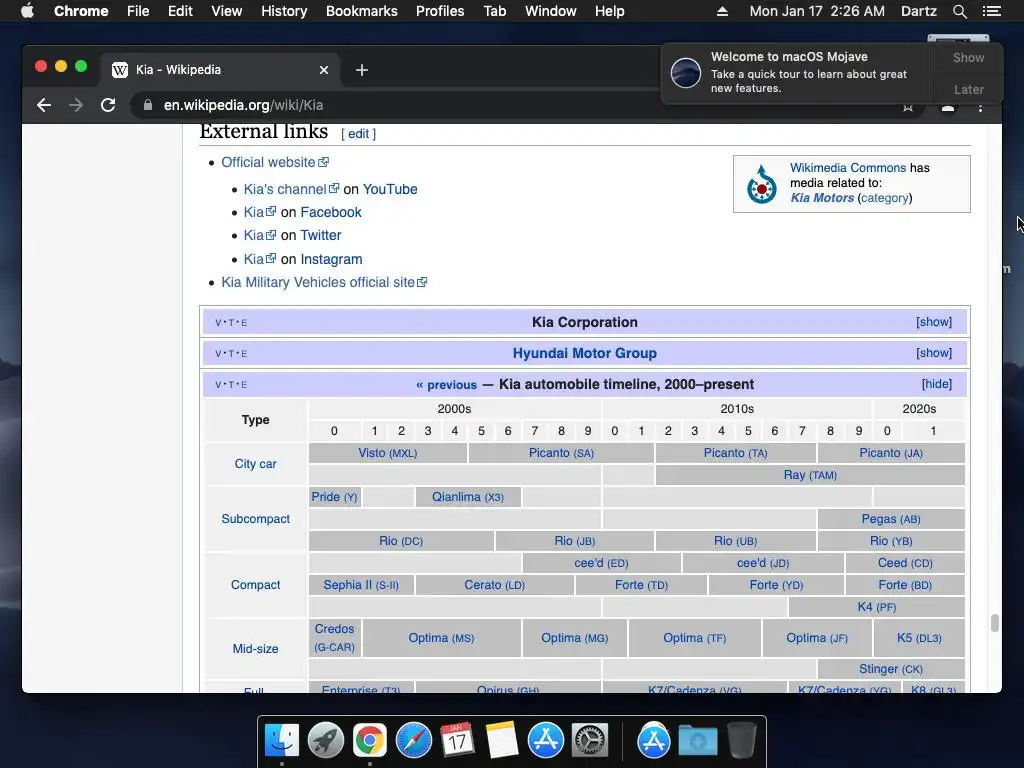The height and width of the screenshot is (768, 1024).
Task: Click the eject icon in the menu bar
Action: [x=722, y=11]
